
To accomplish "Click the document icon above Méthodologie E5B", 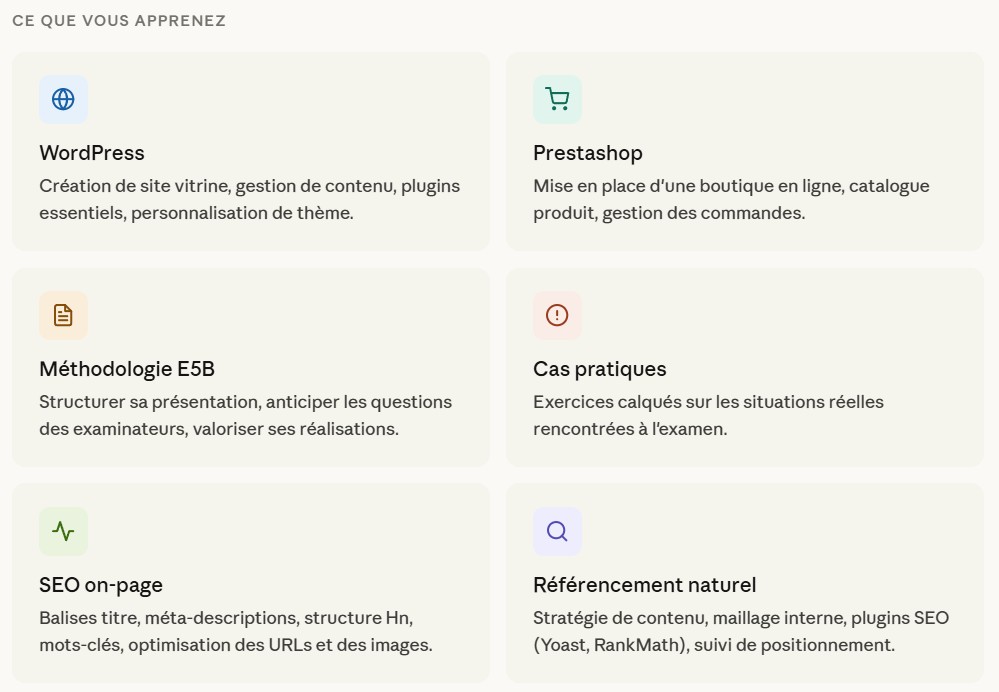I will click(63, 315).
